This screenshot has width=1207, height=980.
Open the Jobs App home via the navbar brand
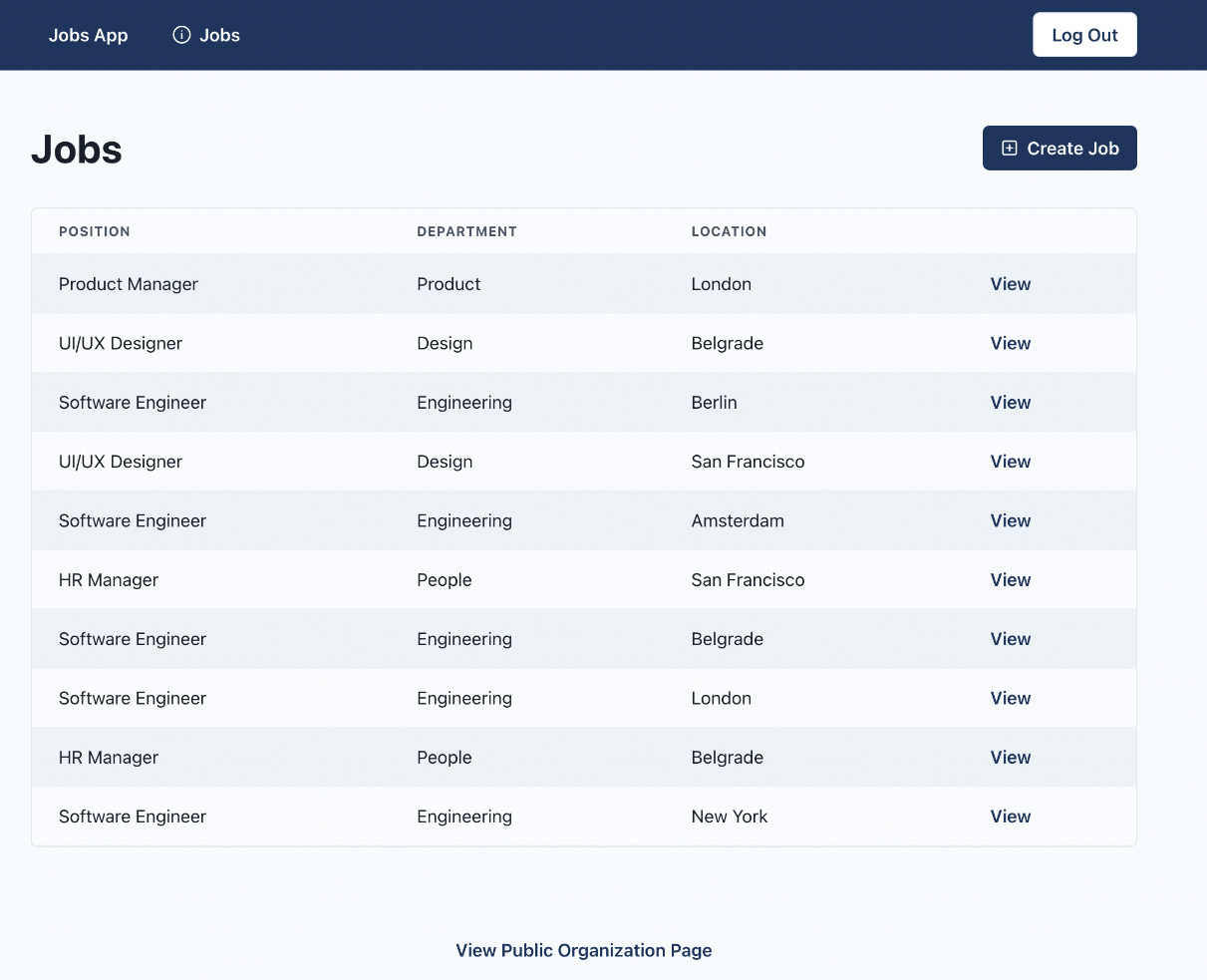[88, 34]
